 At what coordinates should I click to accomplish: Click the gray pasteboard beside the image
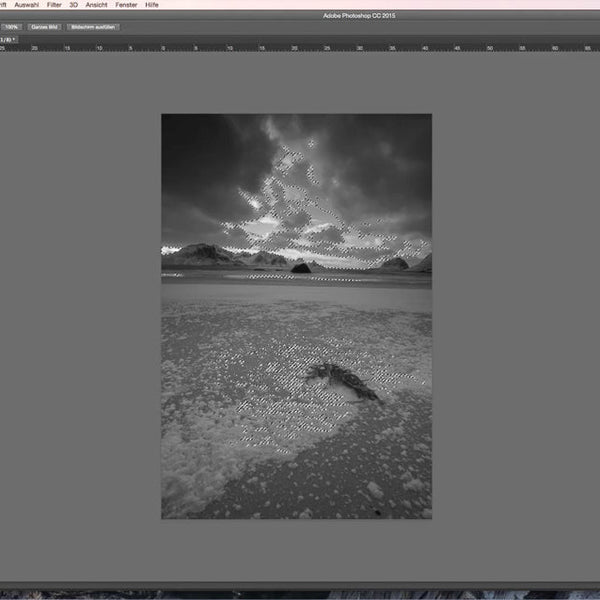click(x=80, y=320)
